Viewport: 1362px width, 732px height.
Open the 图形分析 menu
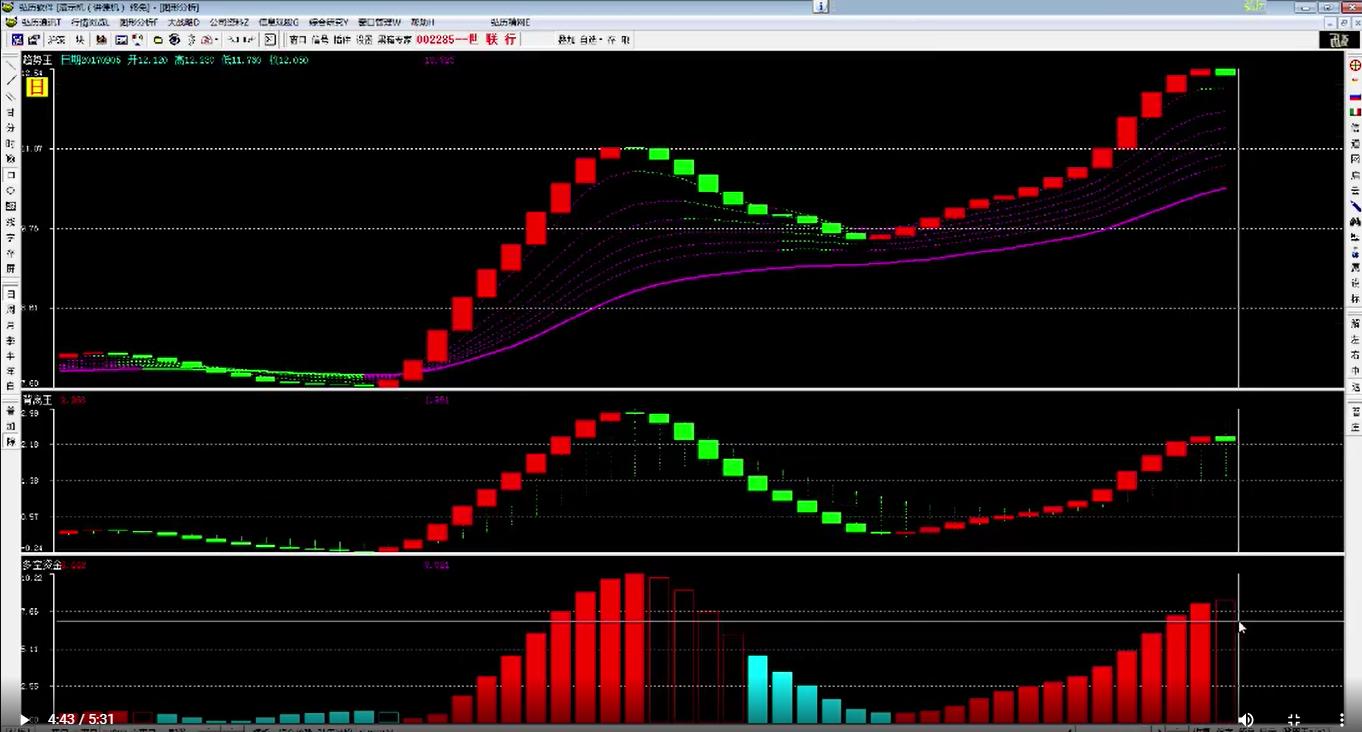(x=138, y=22)
